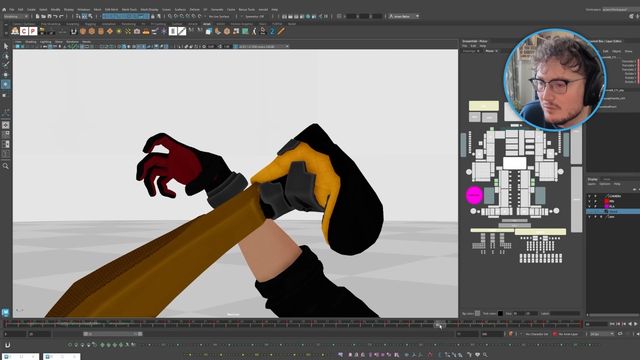The image size is (640, 360).
Task: Click the Maya home icon in the menu bar
Action: click(4, 9)
